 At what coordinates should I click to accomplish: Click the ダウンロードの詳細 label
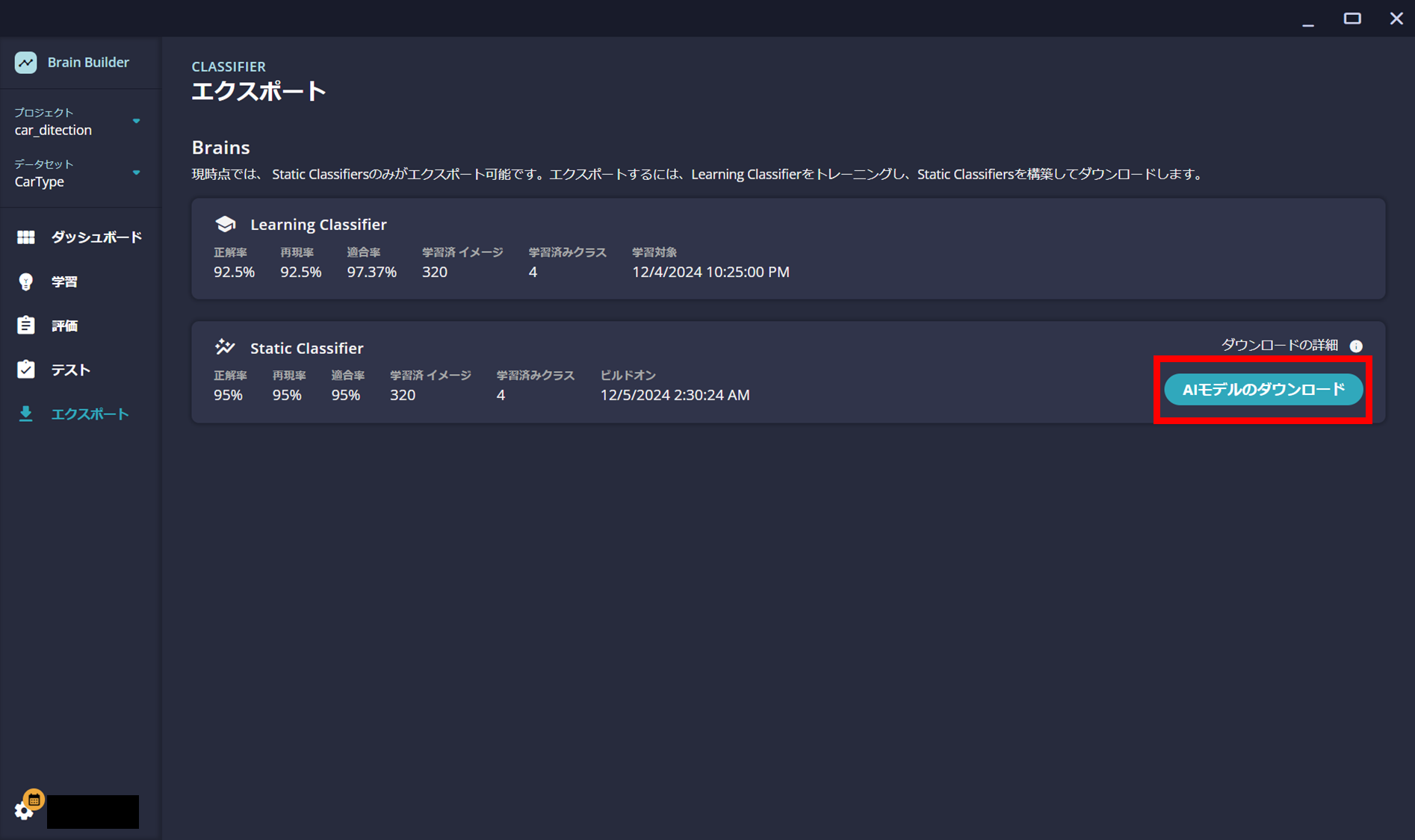(1279, 345)
